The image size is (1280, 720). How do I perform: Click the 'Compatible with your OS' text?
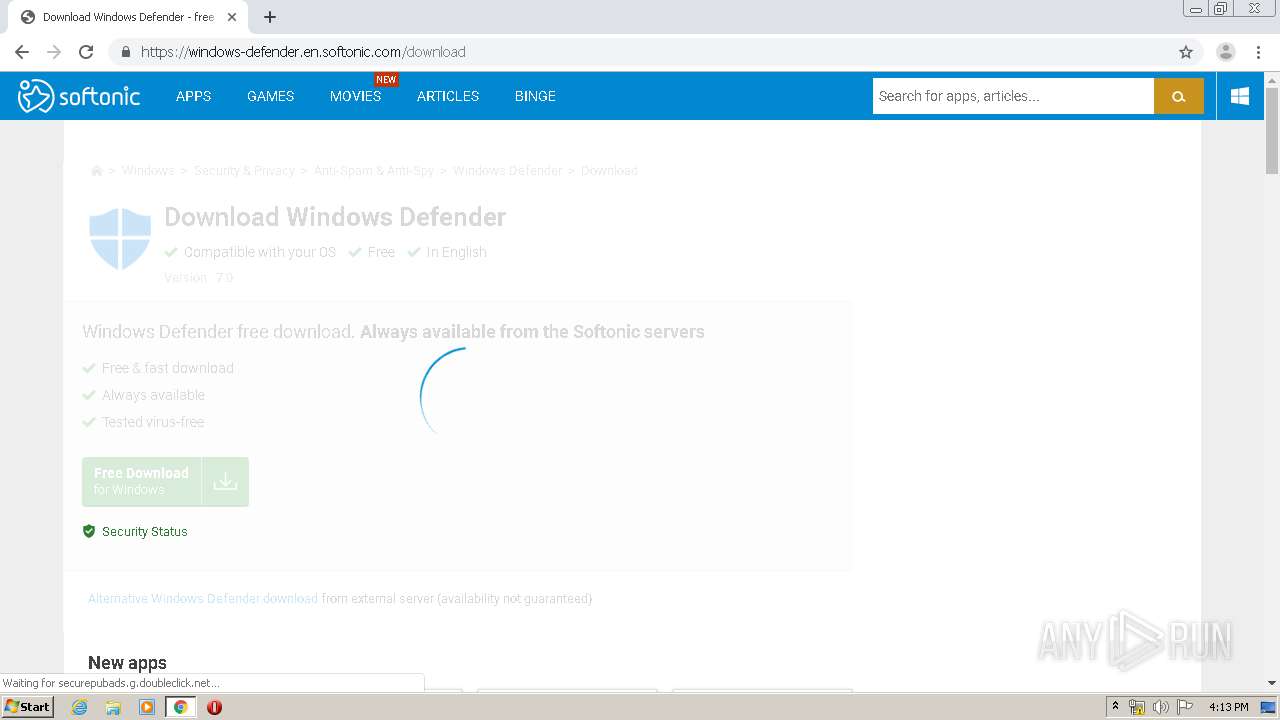click(260, 252)
